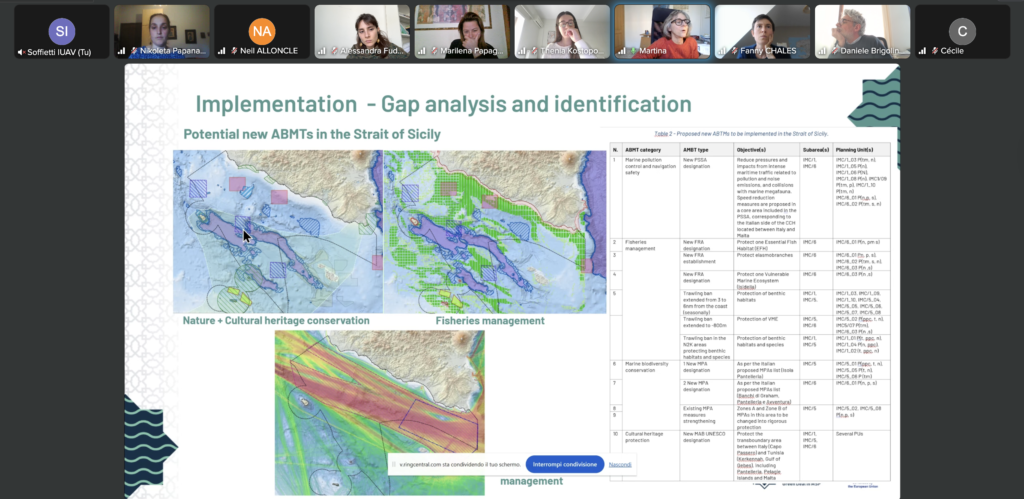1024x499 pixels.
Task: Click the Nature + Cultural heritage conservation map
Action: pyautogui.click(x=277, y=231)
